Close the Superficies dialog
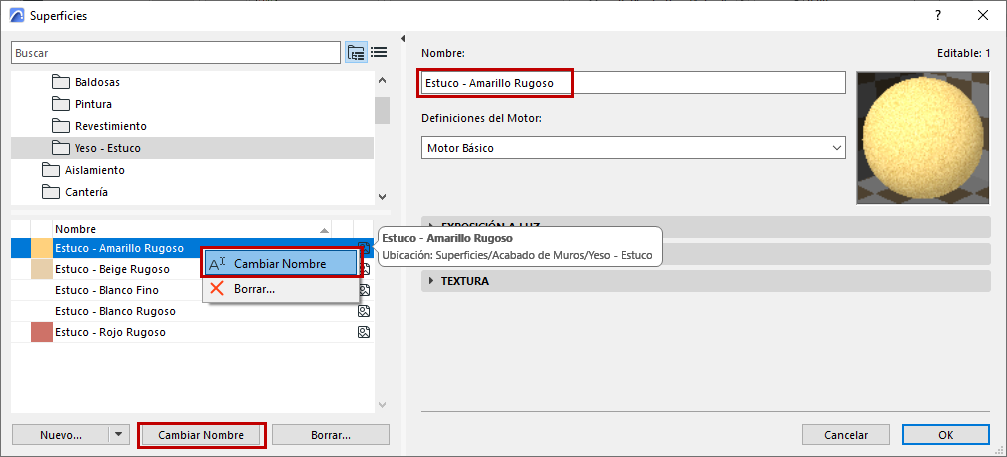Image resolution: width=1007 pixels, height=457 pixels. click(983, 15)
